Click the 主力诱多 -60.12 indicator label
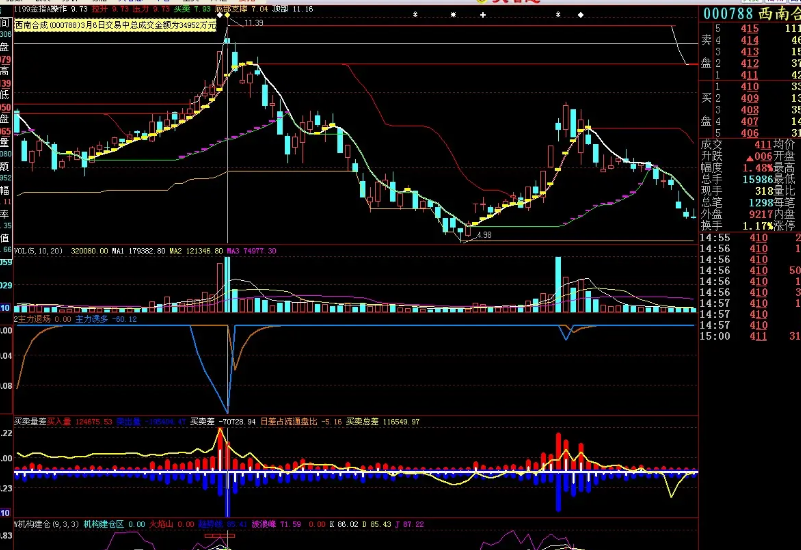This screenshot has height=550, width=801. (x=106, y=319)
